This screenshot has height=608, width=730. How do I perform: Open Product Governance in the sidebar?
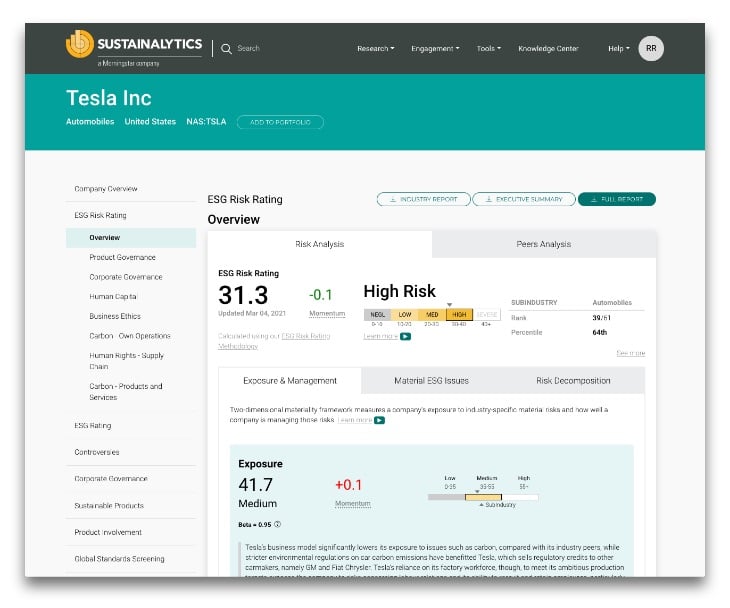(x=122, y=257)
